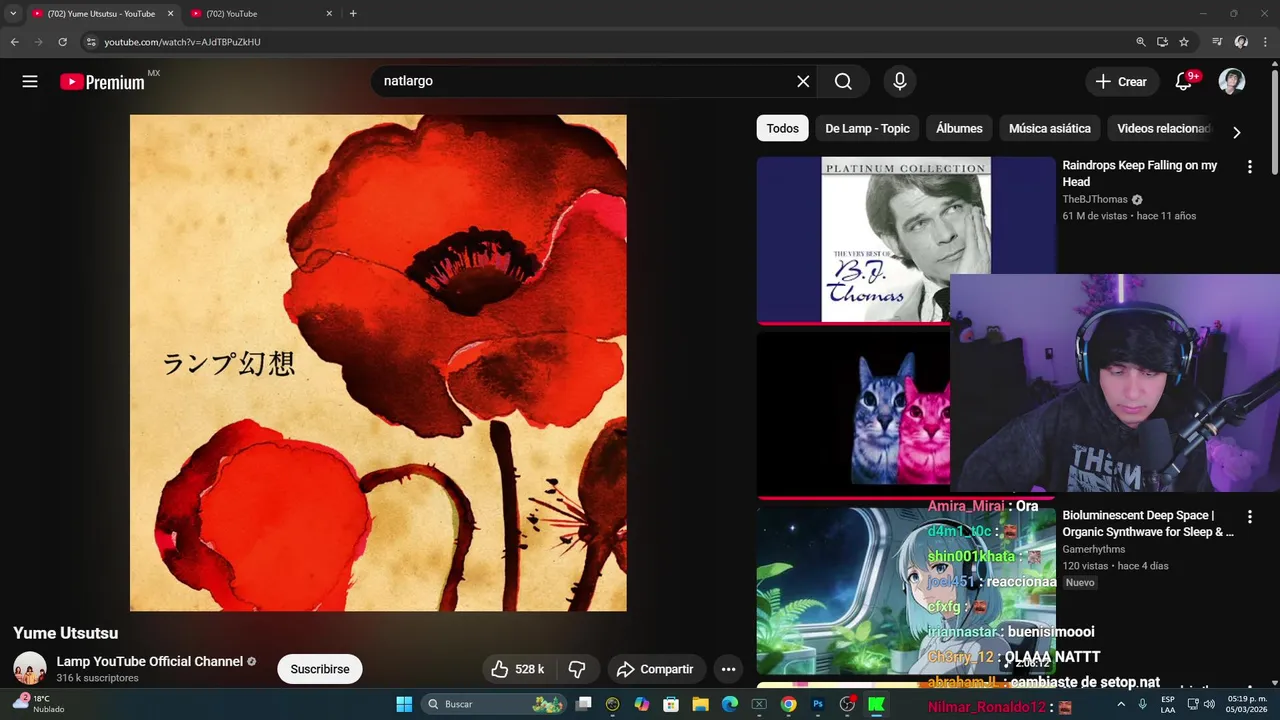Select the Álbumes filter chip
The height and width of the screenshot is (720, 1280).
pyautogui.click(x=959, y=128)
